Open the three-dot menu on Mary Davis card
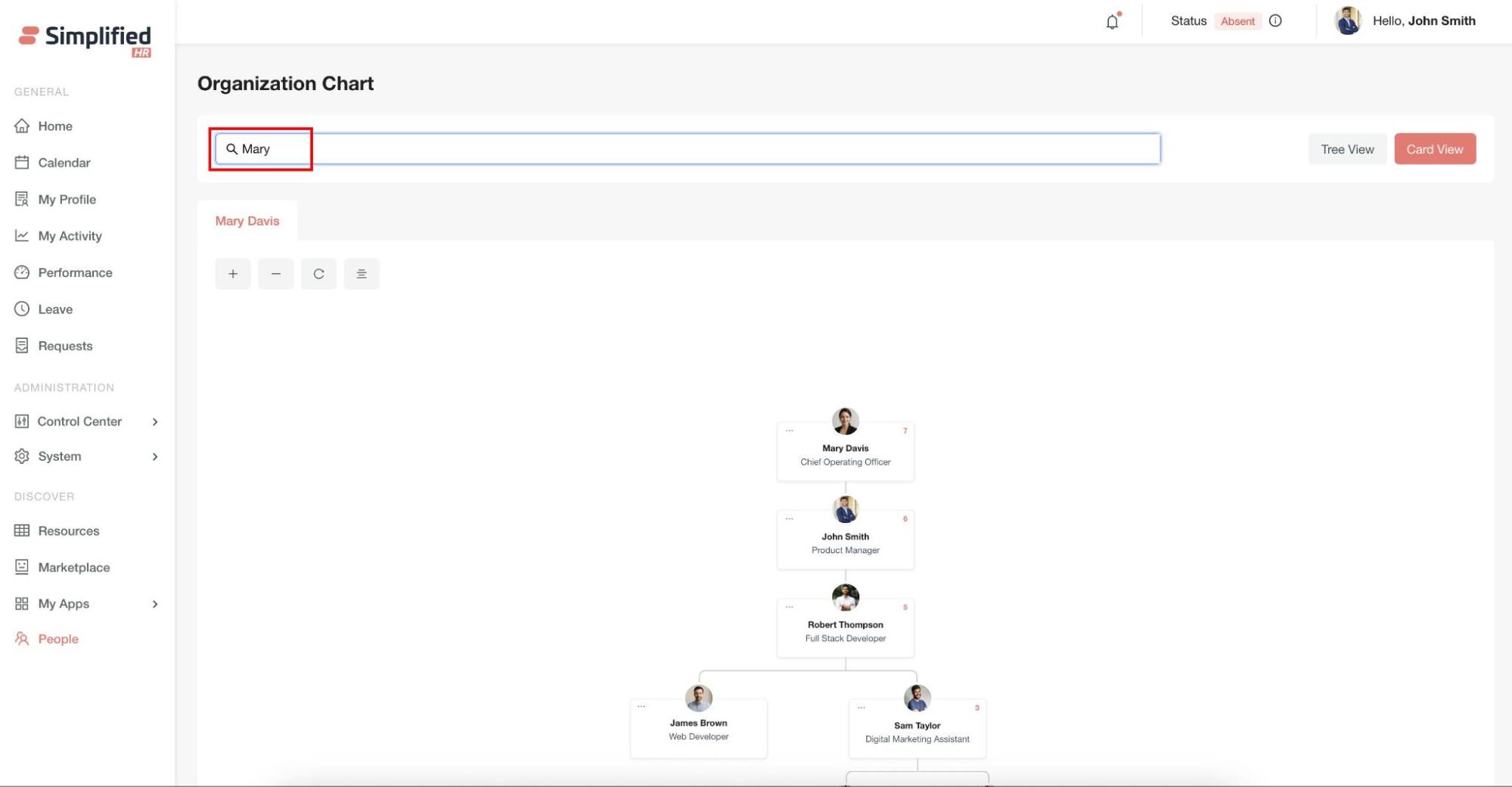The image size is (1512, 787). pyautogui.click(x=789, y=431)
